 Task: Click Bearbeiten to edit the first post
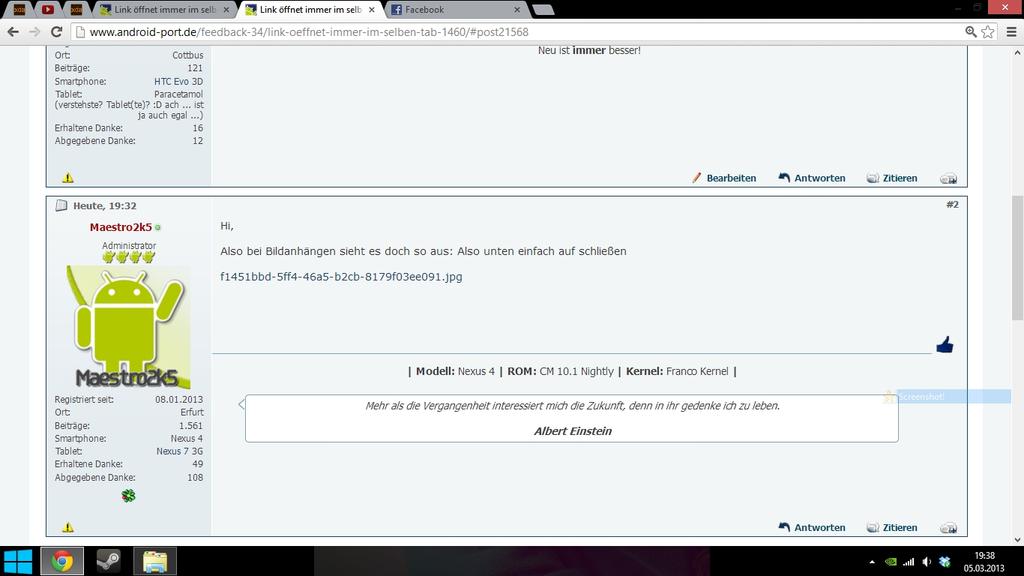(x=724, y=178)
